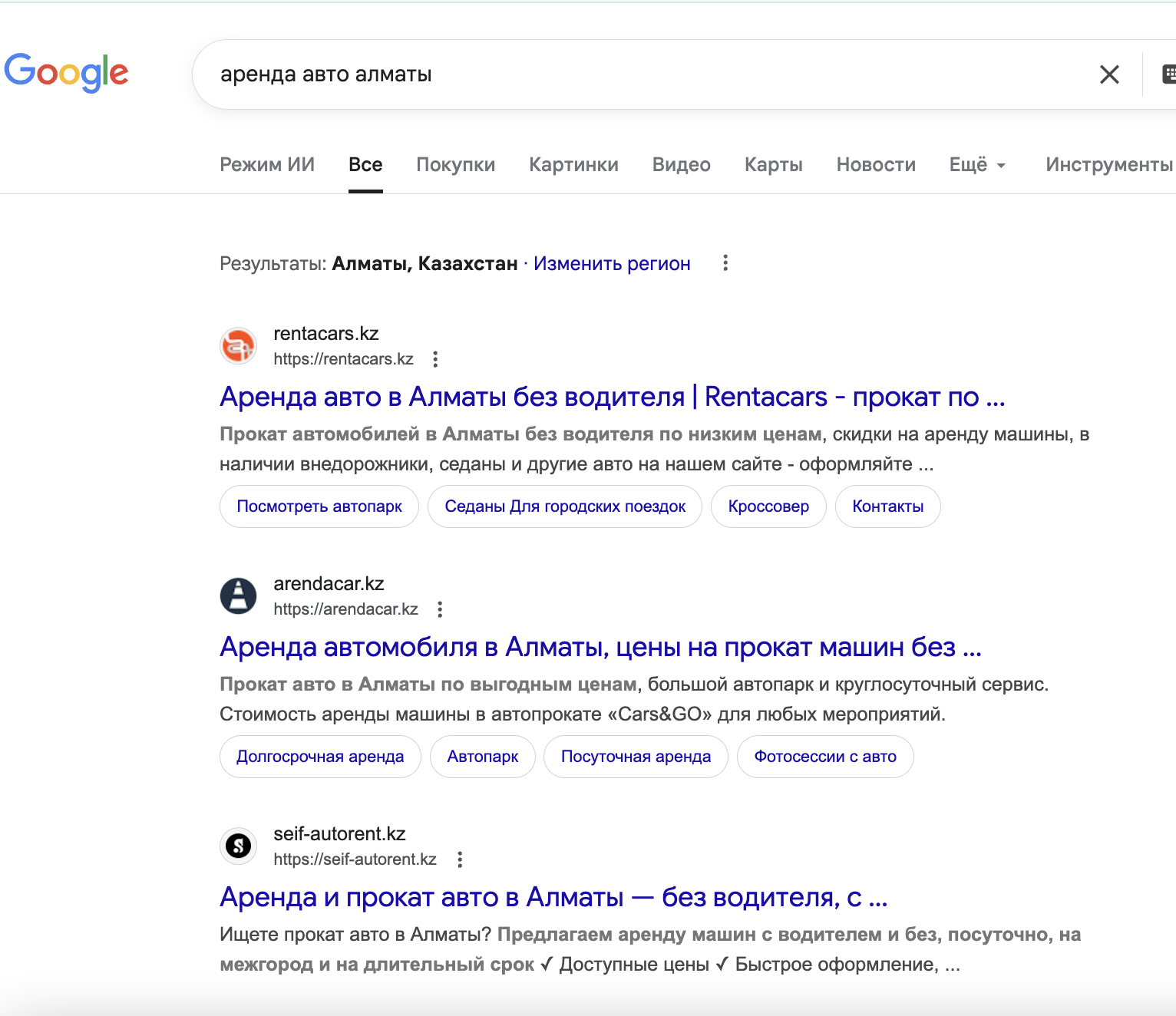Screen dimensions: 1176x1016
Task: Select the Посуточная аренда chip
Action: click(636, 757)
